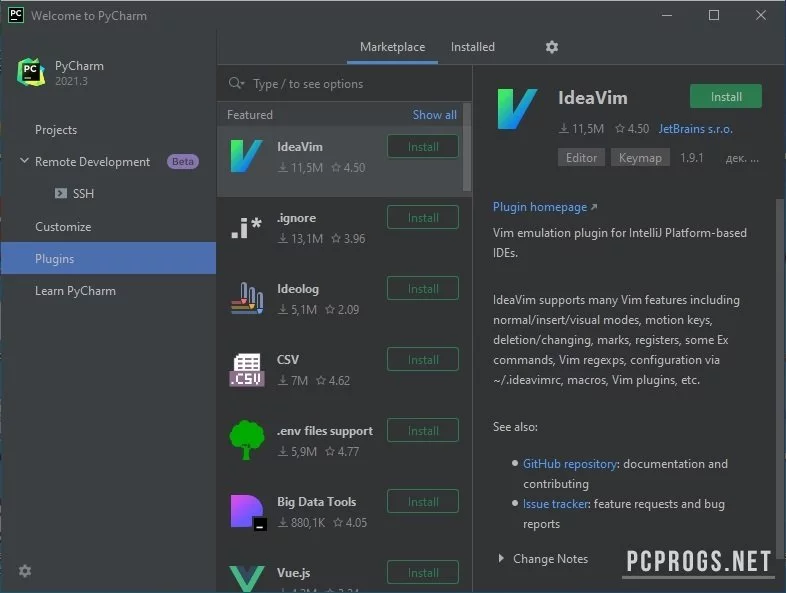Image resolution: width=786 pixels, height=593 pixels.
Task: Install the Ideolog plugin
Action: [x=423, y=289]
